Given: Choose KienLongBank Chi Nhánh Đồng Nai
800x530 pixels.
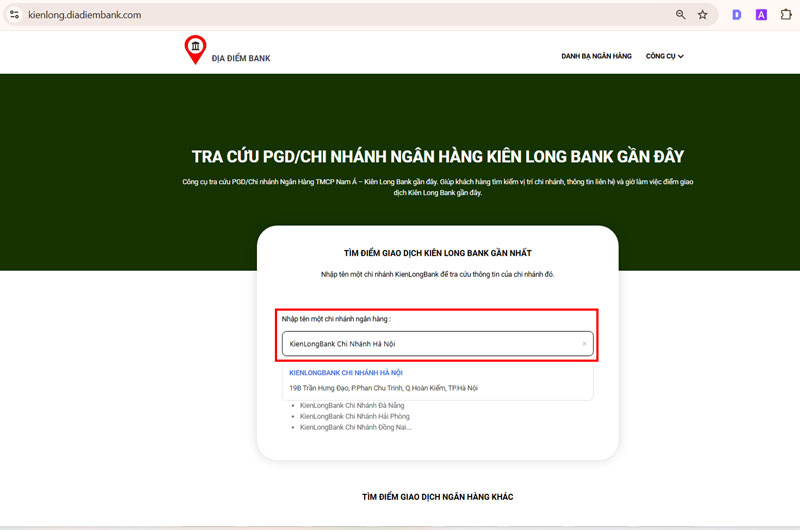Looking at the screenshot, I should tap(355, 427).
